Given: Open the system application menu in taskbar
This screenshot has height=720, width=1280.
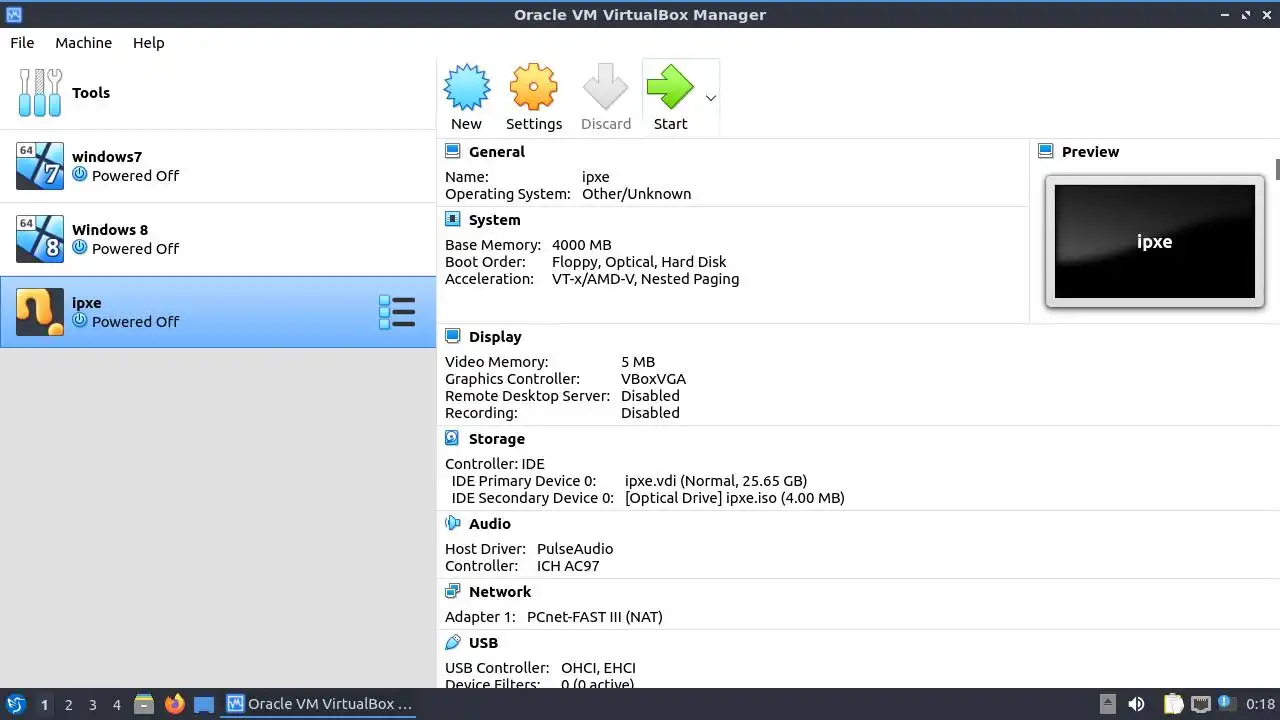Looking at the screenshot, I should tap(15, 704).
